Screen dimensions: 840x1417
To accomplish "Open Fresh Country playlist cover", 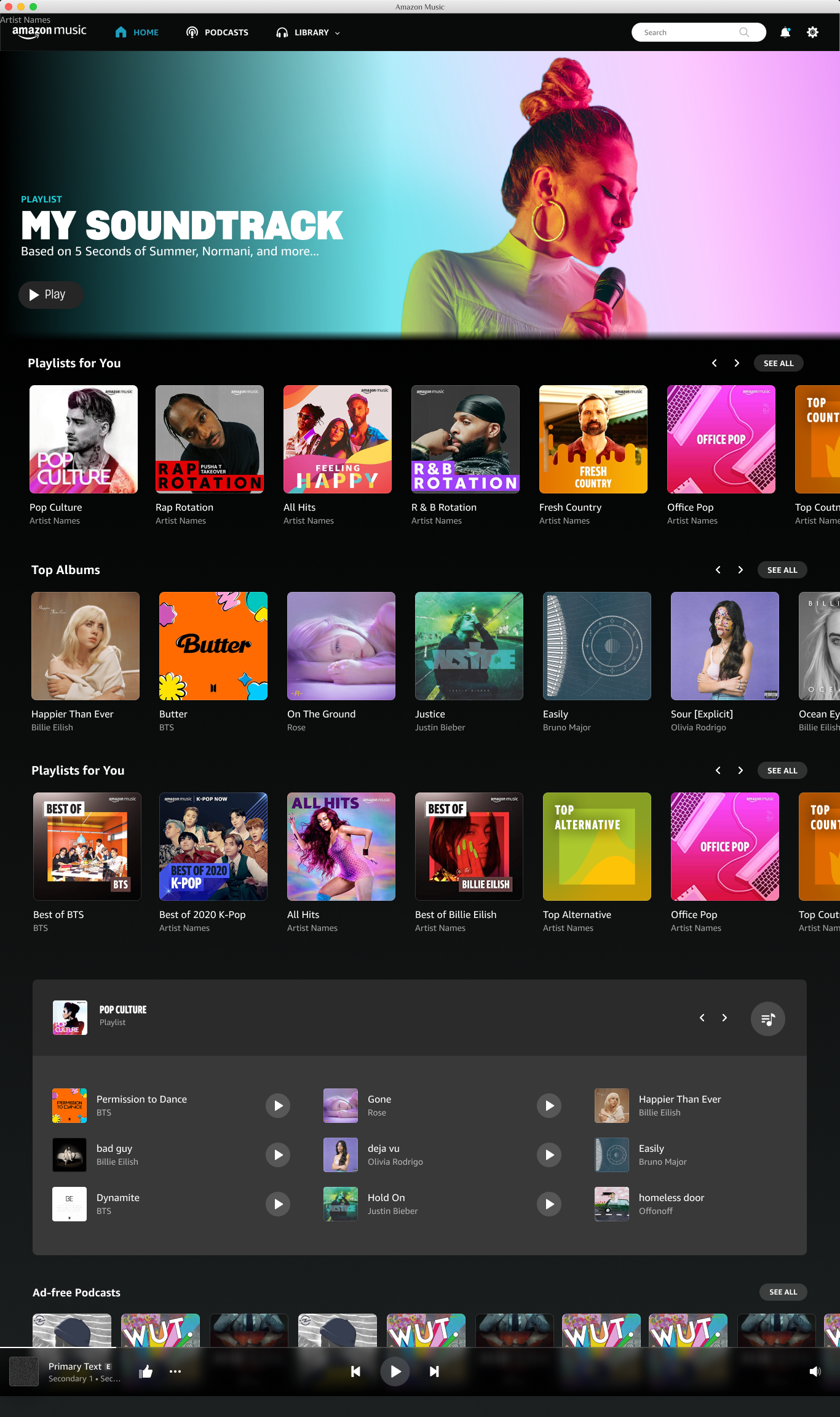I will pos(593,439).
